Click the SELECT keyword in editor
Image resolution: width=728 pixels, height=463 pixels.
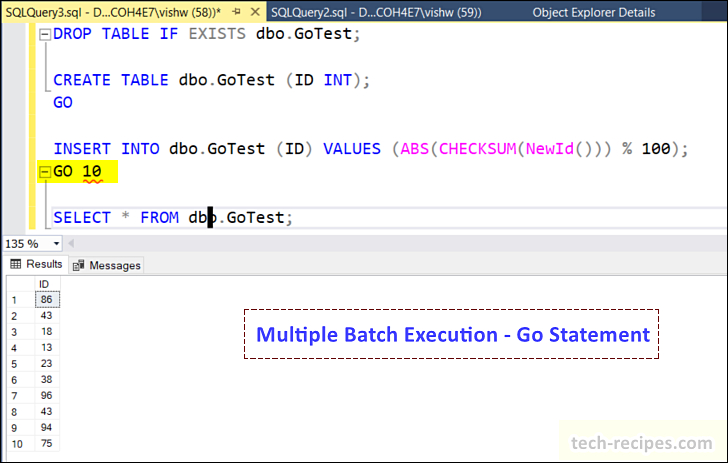(x=82, y=217)
